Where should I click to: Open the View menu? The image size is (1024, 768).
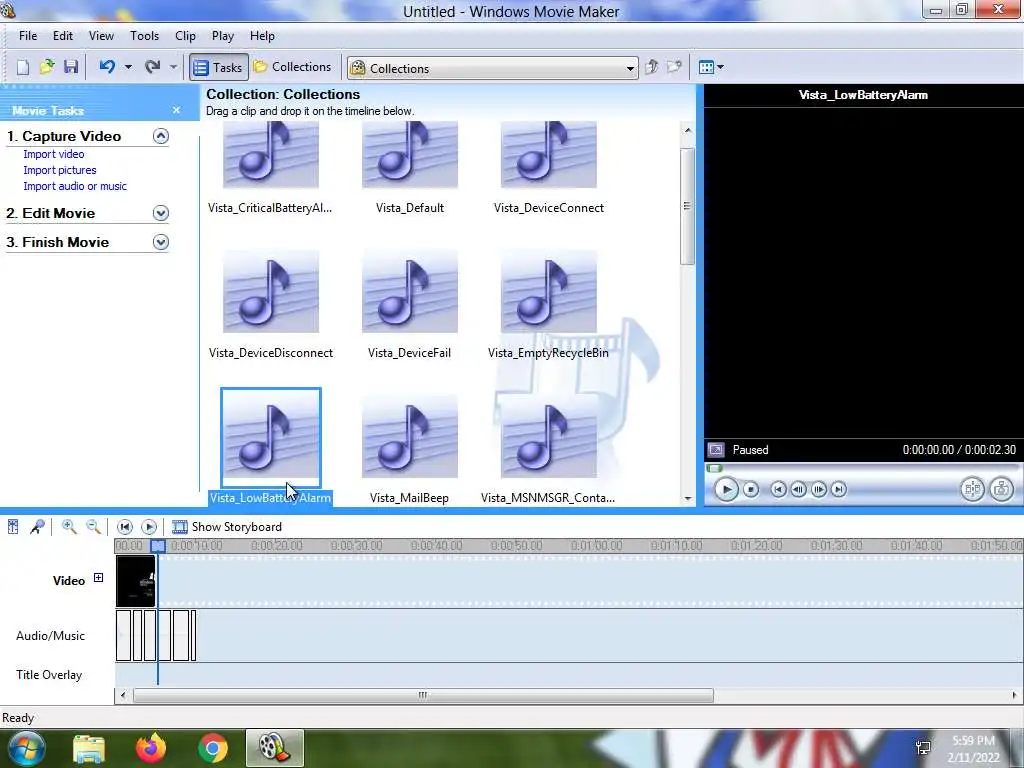101,36
